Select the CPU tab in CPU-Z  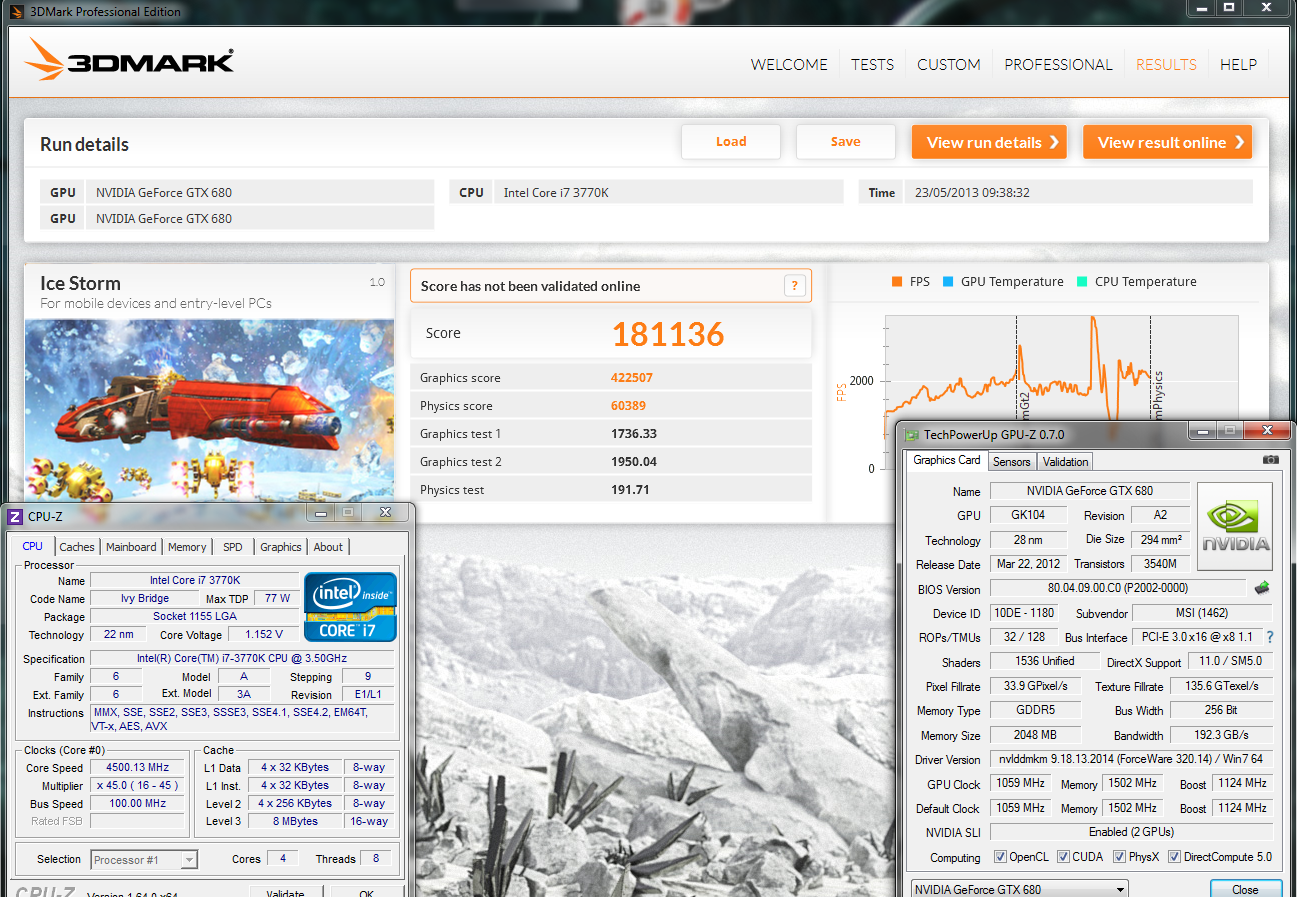point(33,546)
